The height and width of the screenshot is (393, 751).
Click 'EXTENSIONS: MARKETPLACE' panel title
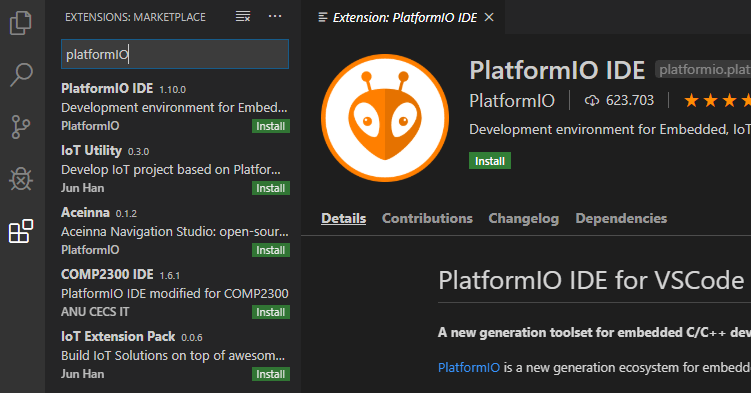click(x=135, y=17)
